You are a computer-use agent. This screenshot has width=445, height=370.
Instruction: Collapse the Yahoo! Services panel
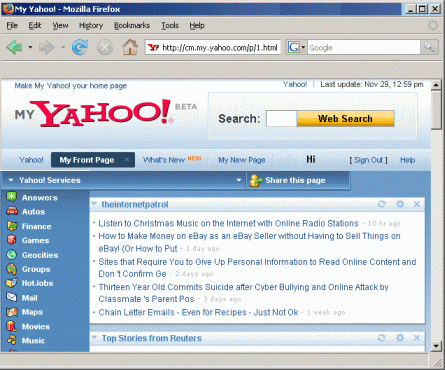pos(11,180)
